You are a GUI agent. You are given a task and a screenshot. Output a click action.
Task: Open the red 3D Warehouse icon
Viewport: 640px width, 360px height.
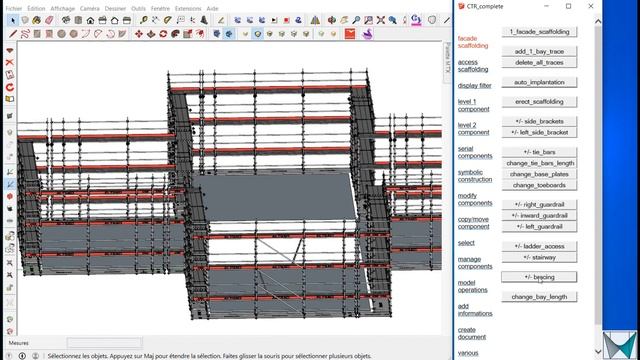350,34
